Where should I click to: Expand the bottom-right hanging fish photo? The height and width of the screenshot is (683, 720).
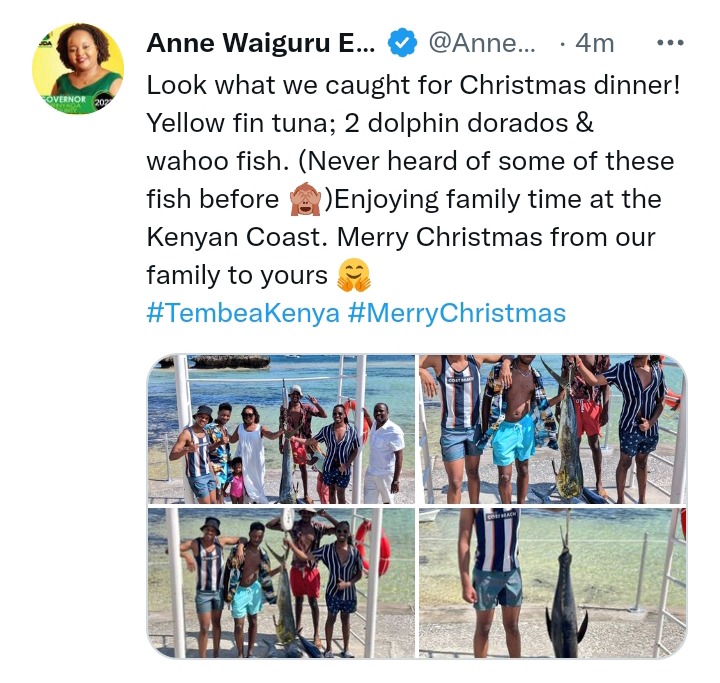[552, 582]
